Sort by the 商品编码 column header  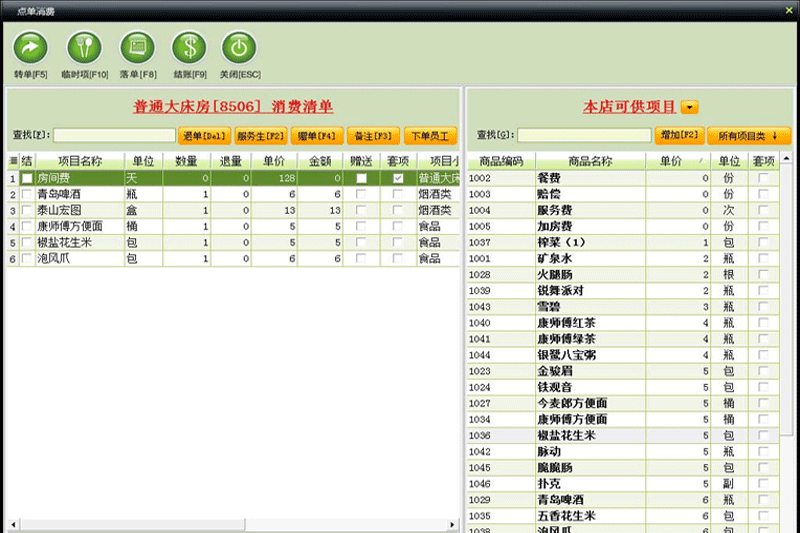501,161
